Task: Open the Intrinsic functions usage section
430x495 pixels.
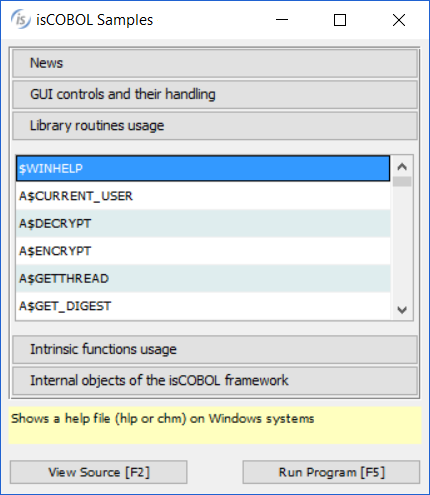Action: [215, 350]
